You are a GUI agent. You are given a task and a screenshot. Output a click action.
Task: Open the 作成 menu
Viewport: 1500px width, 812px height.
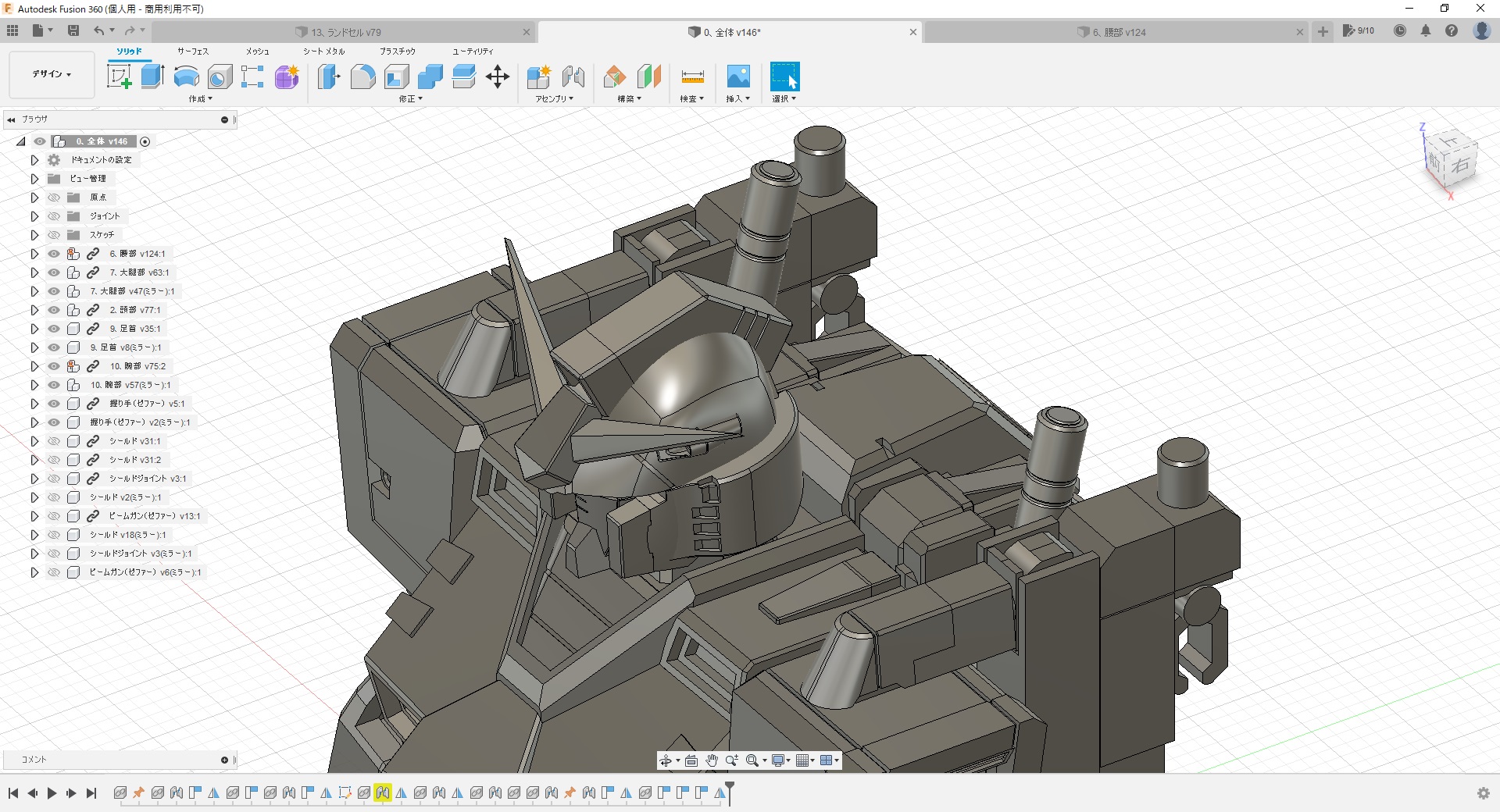pyautogui.click(x=200, y=99)
